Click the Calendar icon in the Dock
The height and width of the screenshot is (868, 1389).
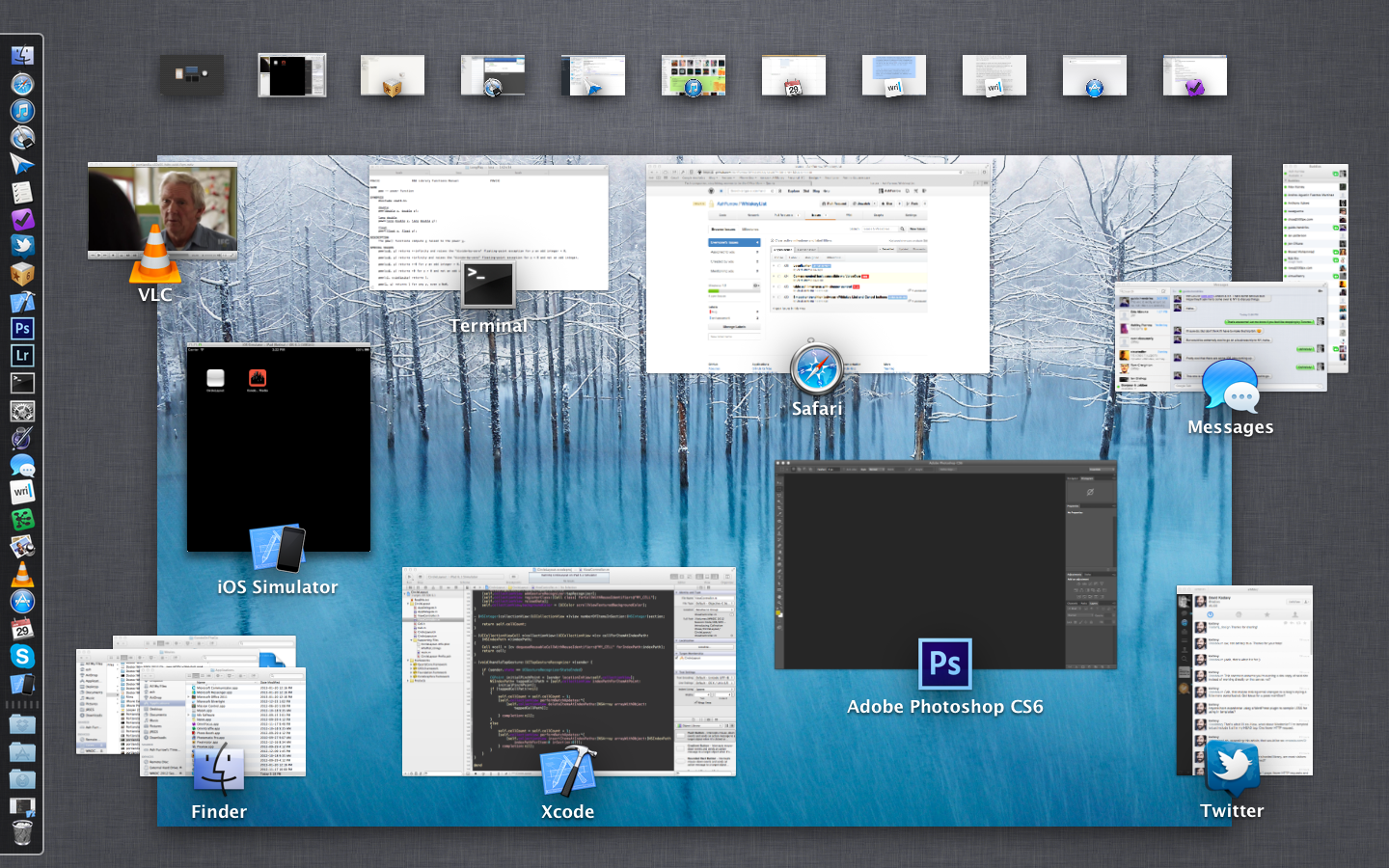tap(22, 630)
